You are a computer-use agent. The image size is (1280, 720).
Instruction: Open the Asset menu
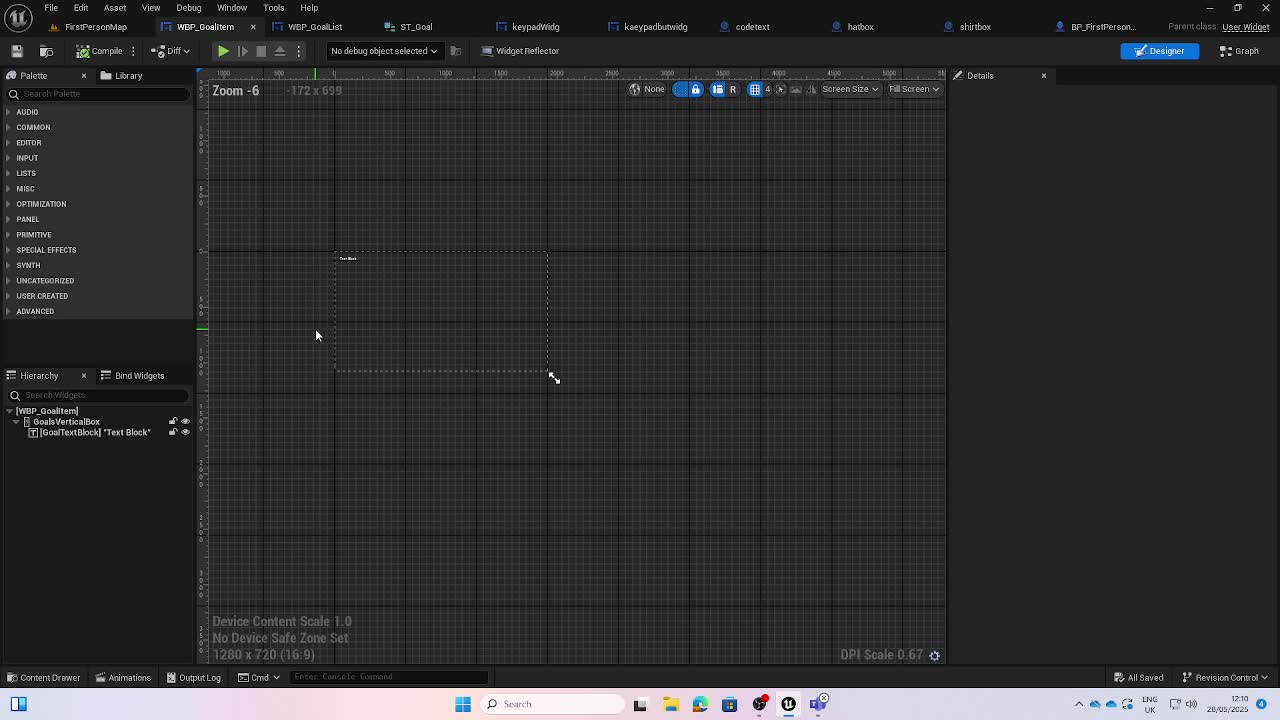click(115, 8)
